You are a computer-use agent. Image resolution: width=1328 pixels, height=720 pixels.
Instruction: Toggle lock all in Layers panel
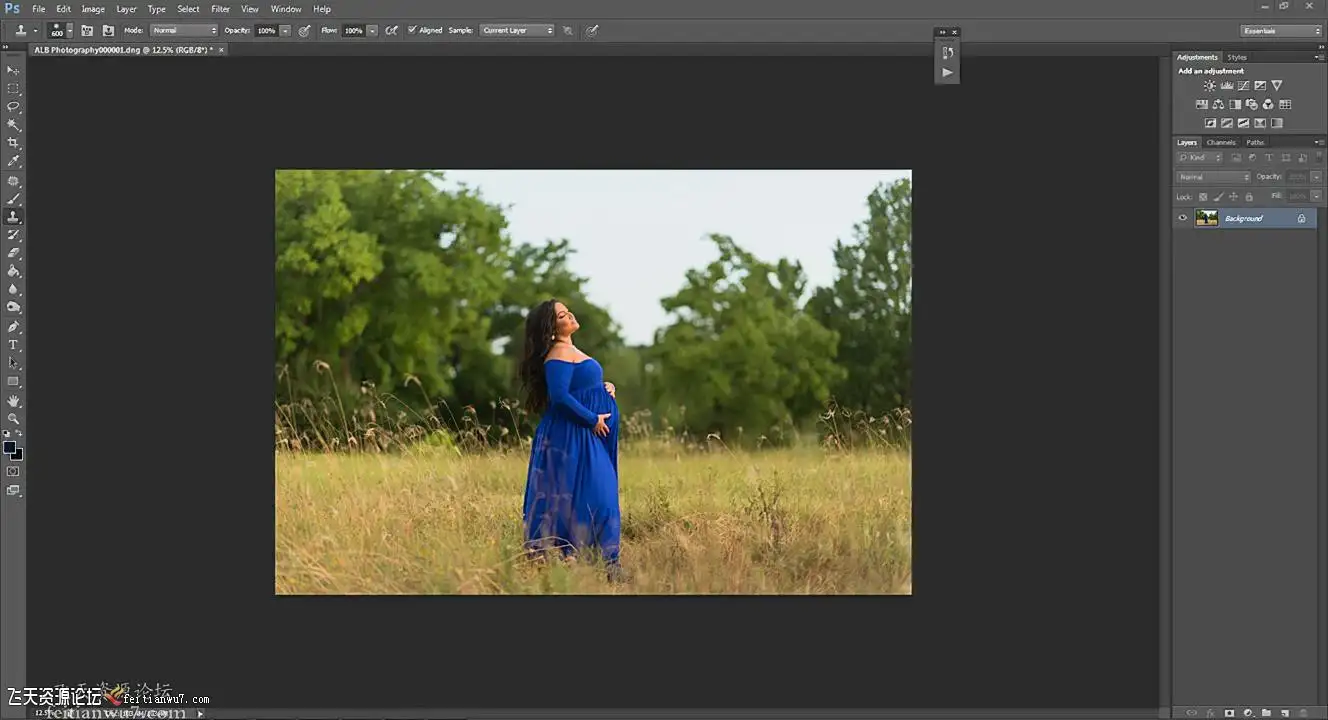(x=1247, y=197)
